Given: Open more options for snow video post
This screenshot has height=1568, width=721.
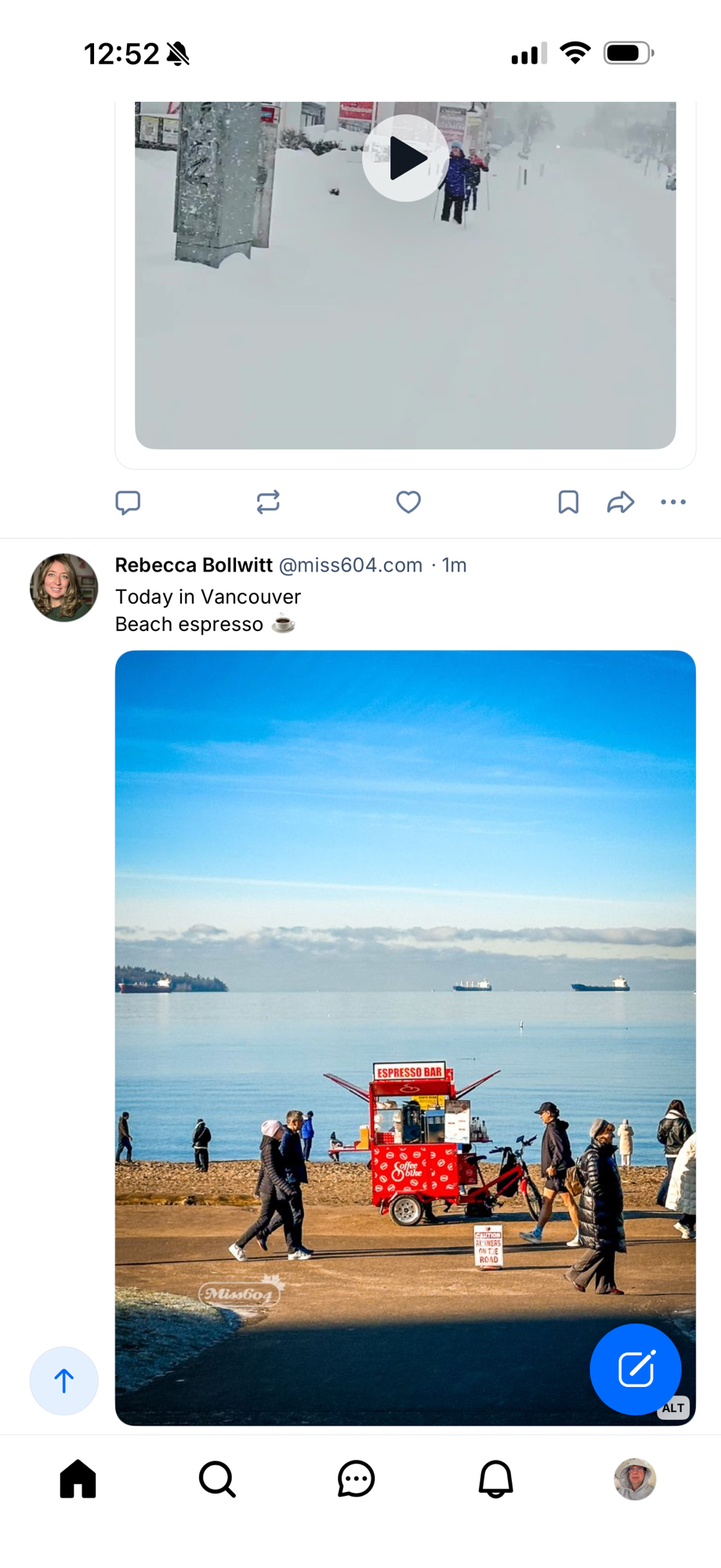Looking at the screenshot, I should tap(673, 502).
